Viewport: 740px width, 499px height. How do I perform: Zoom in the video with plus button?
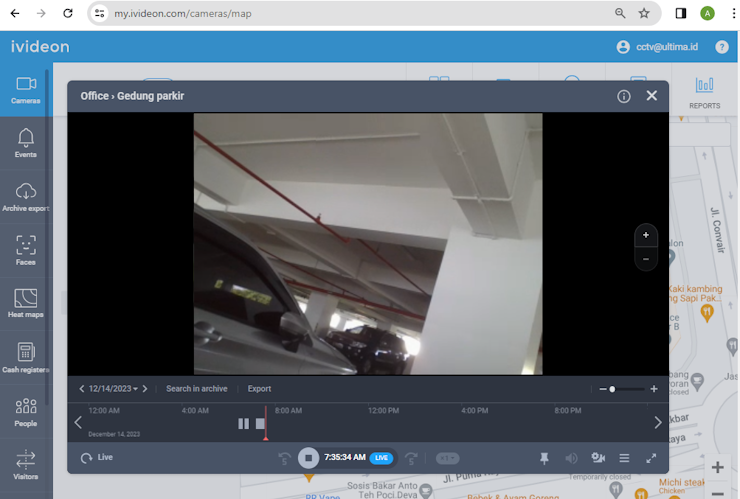(646, 235)
